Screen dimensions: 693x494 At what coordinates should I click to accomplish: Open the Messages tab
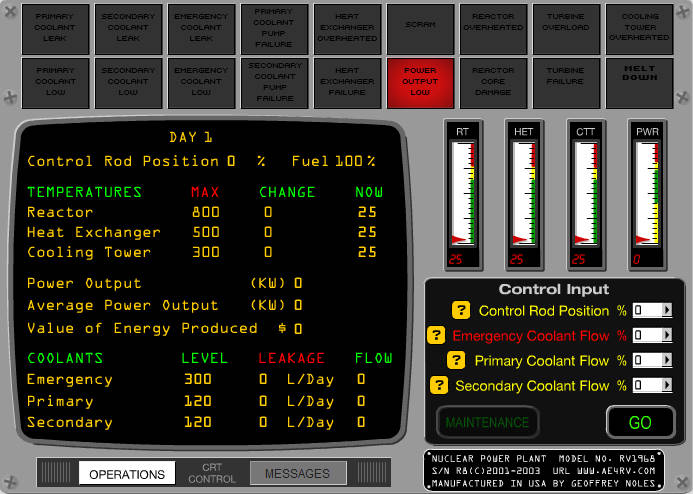pos(298,473)
